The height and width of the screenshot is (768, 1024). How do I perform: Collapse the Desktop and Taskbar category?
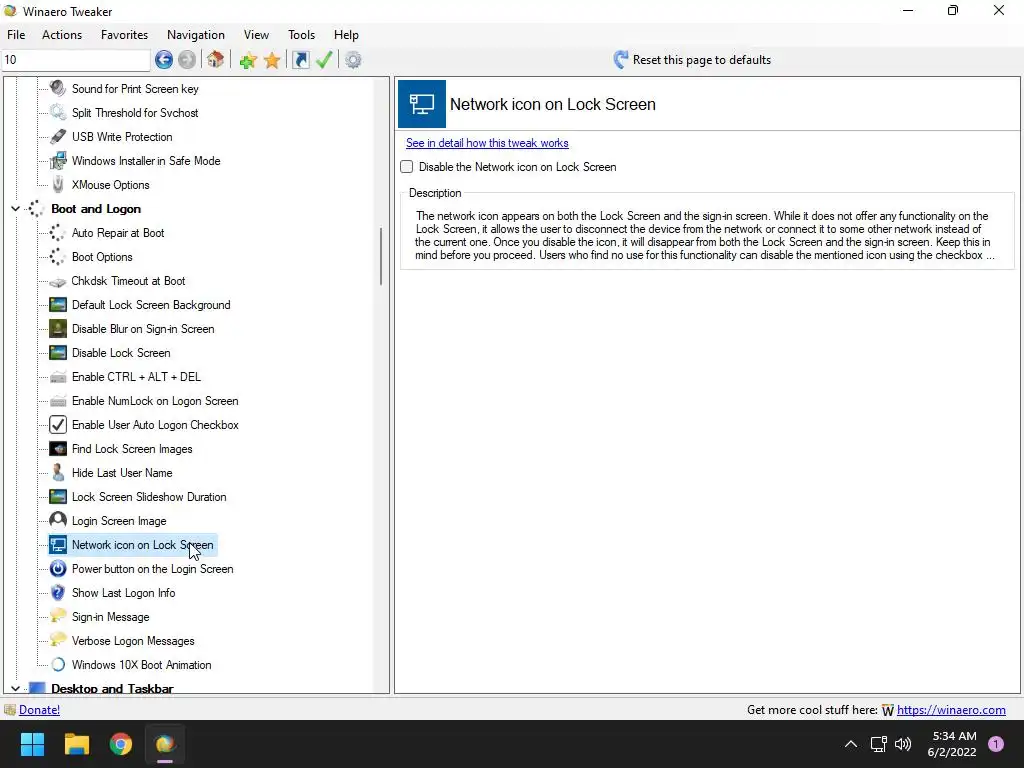(x=15, y=688)
